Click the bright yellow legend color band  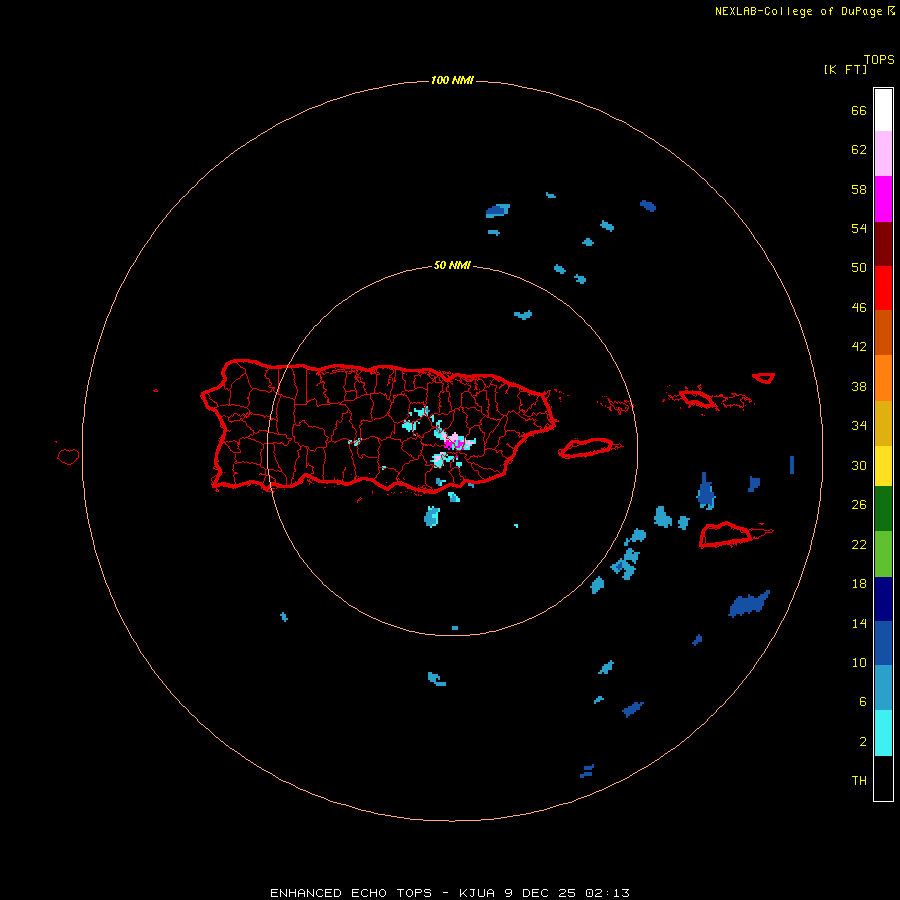pyautogui.click(x=883, y=466)
